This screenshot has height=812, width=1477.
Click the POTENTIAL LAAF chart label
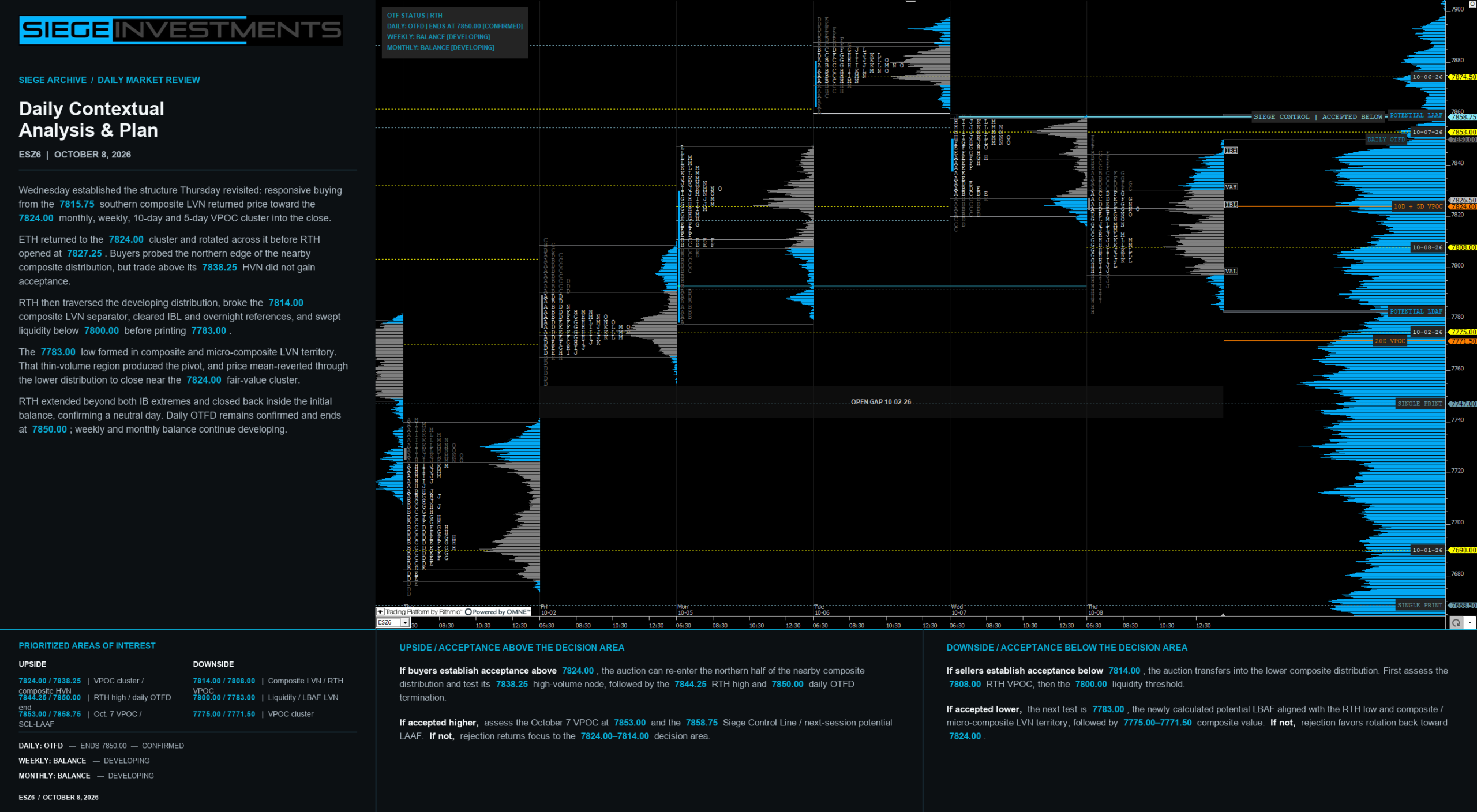pos(1416,115)
